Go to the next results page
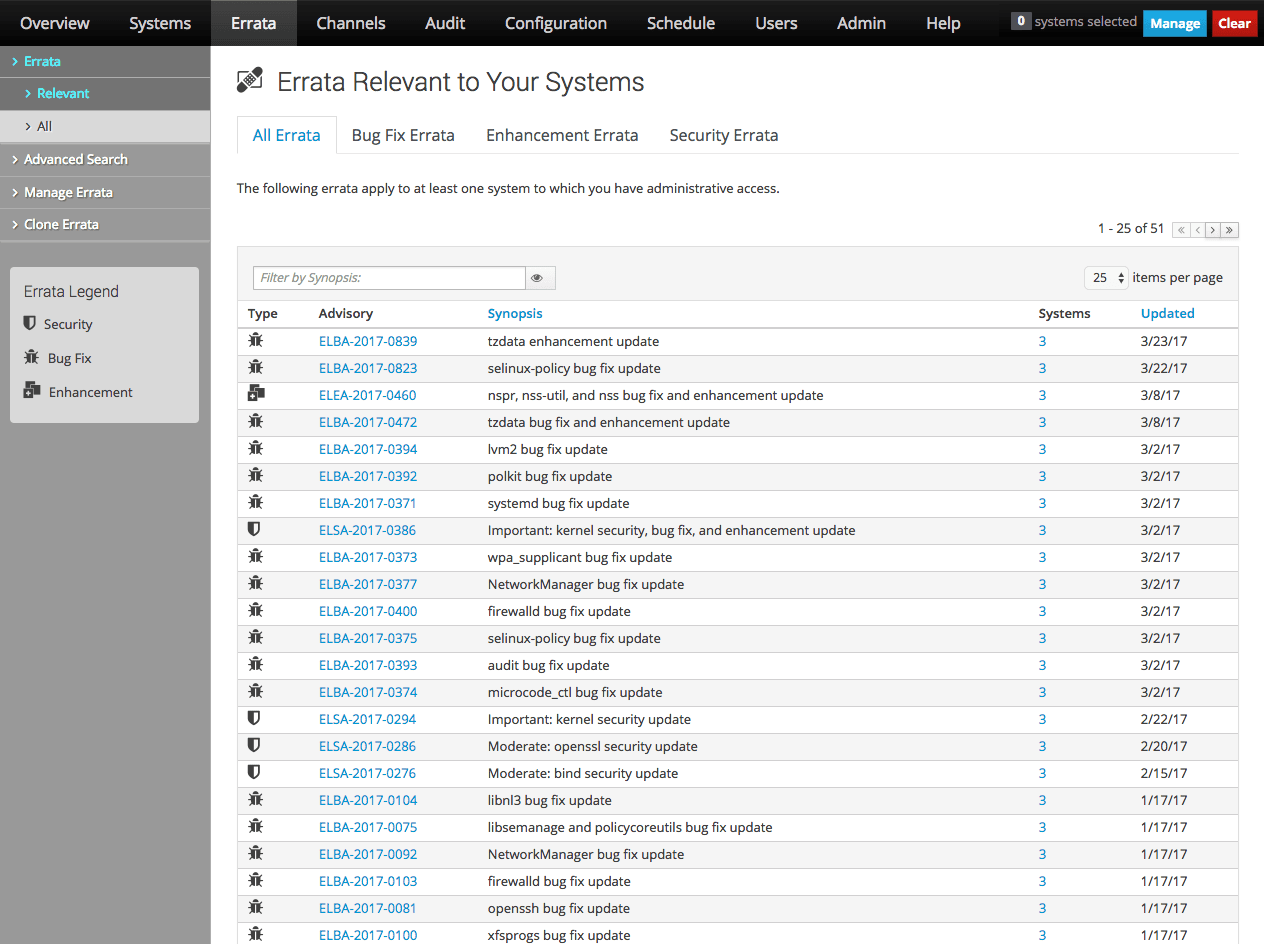Screen dimensions: 1264x944 coord(1213,230)
